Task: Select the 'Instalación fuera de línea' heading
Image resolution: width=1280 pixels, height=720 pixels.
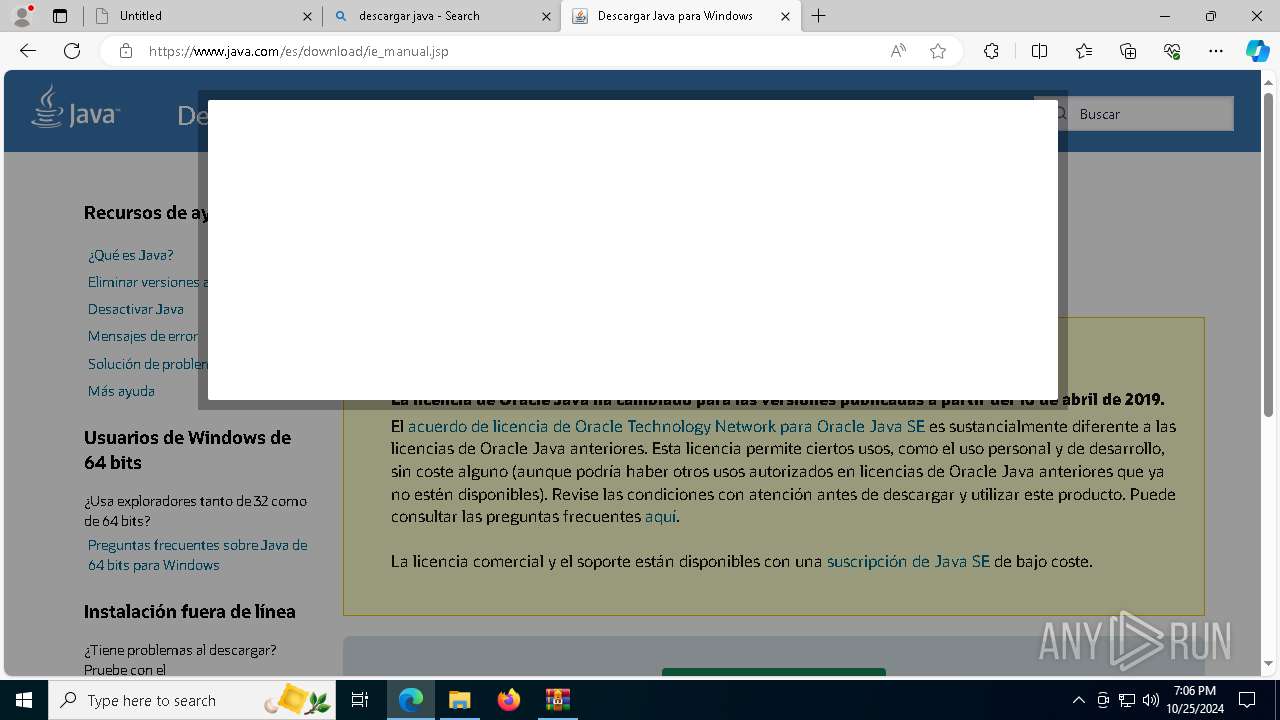Action: (190, 612)
